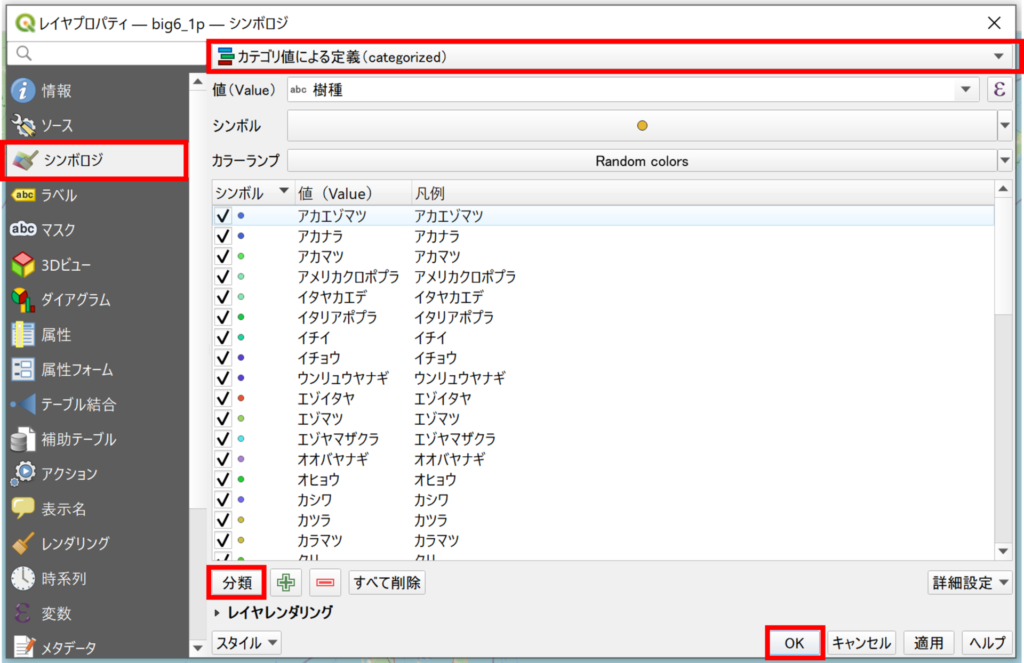Uncheck the アカエゾマツ category checkbox
The image size is (1024, 663).
tap(223, 216)
